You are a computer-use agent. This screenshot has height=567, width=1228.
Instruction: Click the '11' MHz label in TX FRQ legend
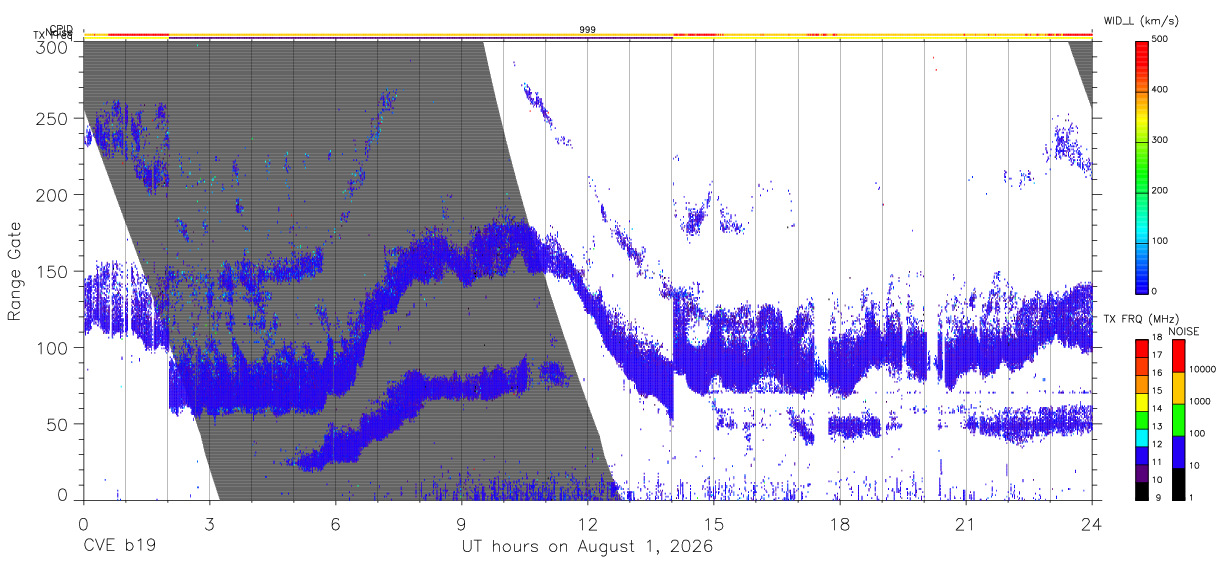tap(1158, 462)
